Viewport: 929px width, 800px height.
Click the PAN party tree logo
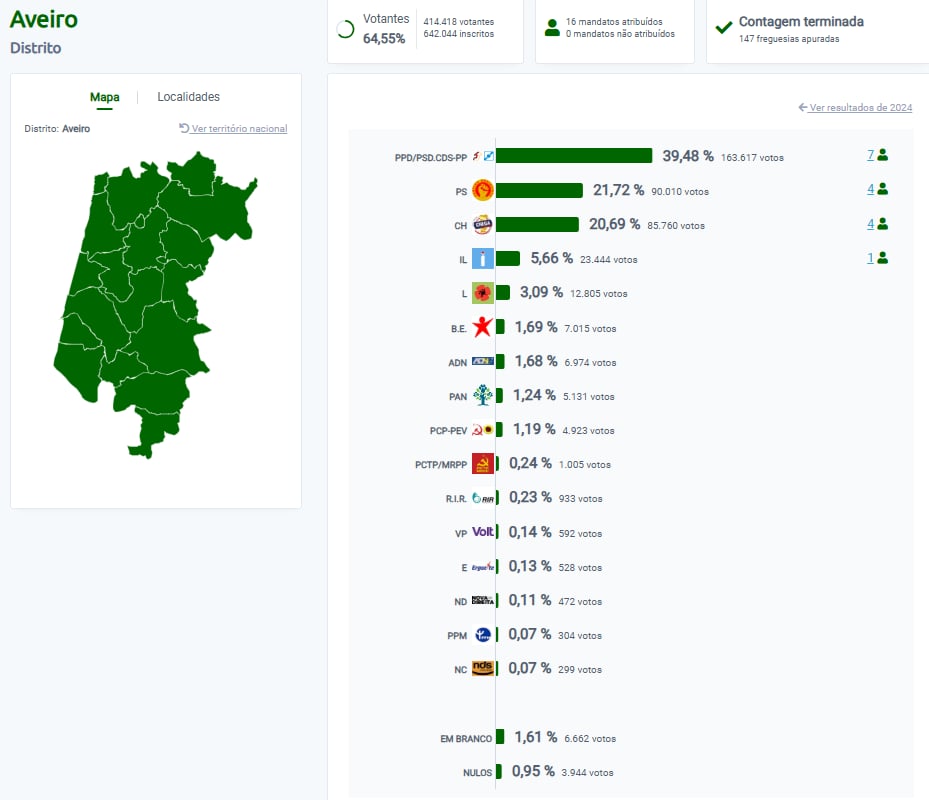click(483, 396)
